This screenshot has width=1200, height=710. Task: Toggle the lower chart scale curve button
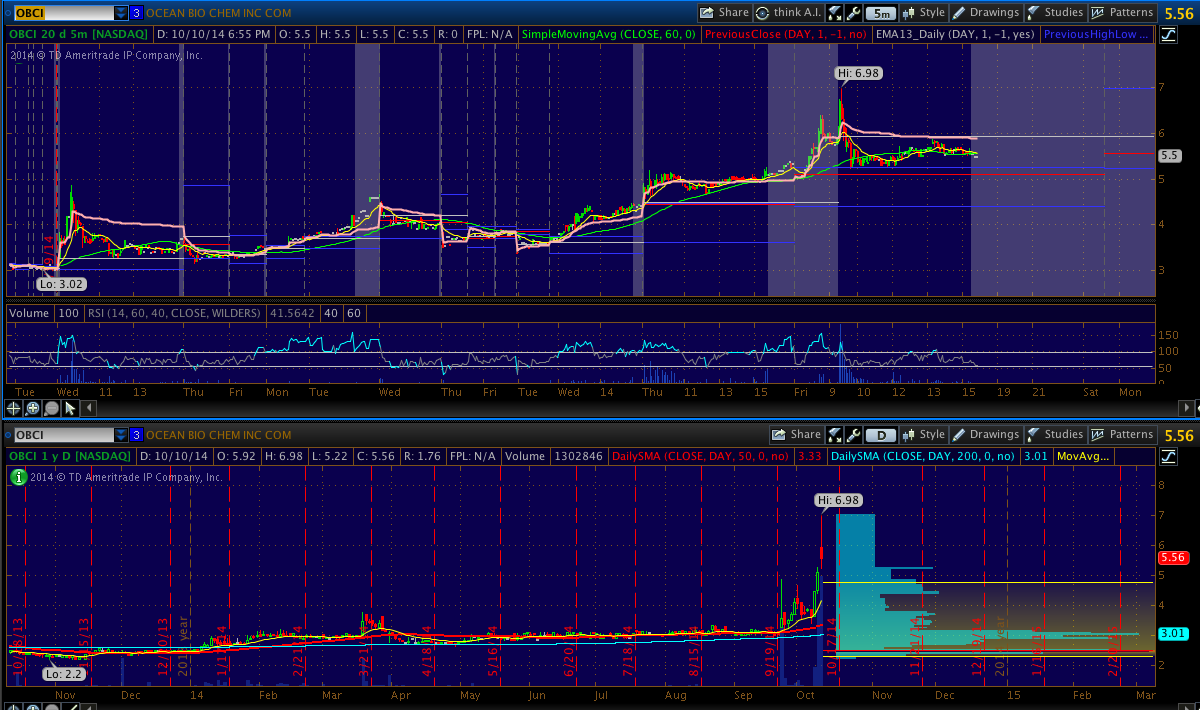pyautogui.click(x=1168, y=457)
